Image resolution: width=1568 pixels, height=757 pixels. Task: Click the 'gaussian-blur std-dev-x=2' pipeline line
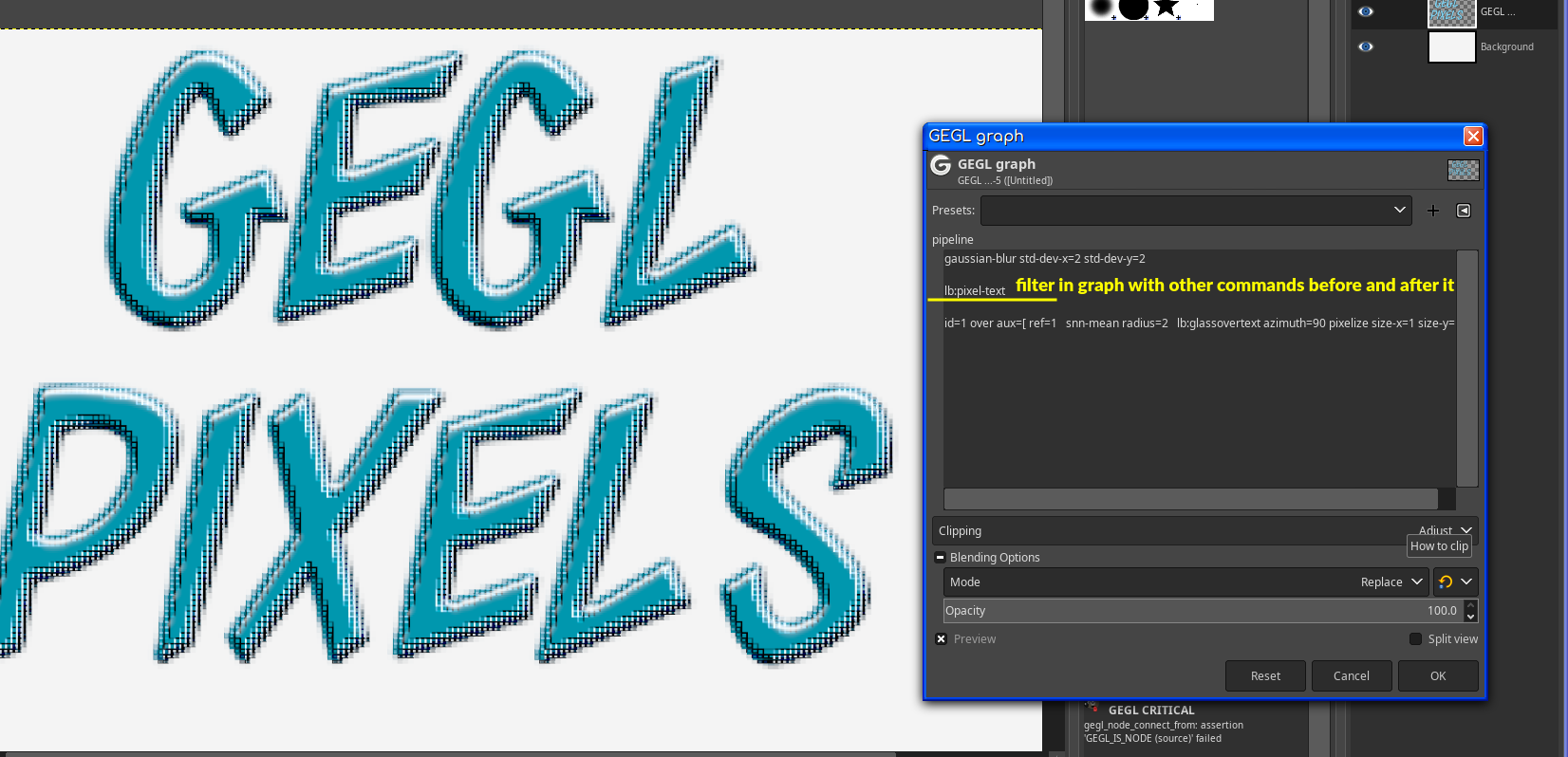[x=1045, y=259]
